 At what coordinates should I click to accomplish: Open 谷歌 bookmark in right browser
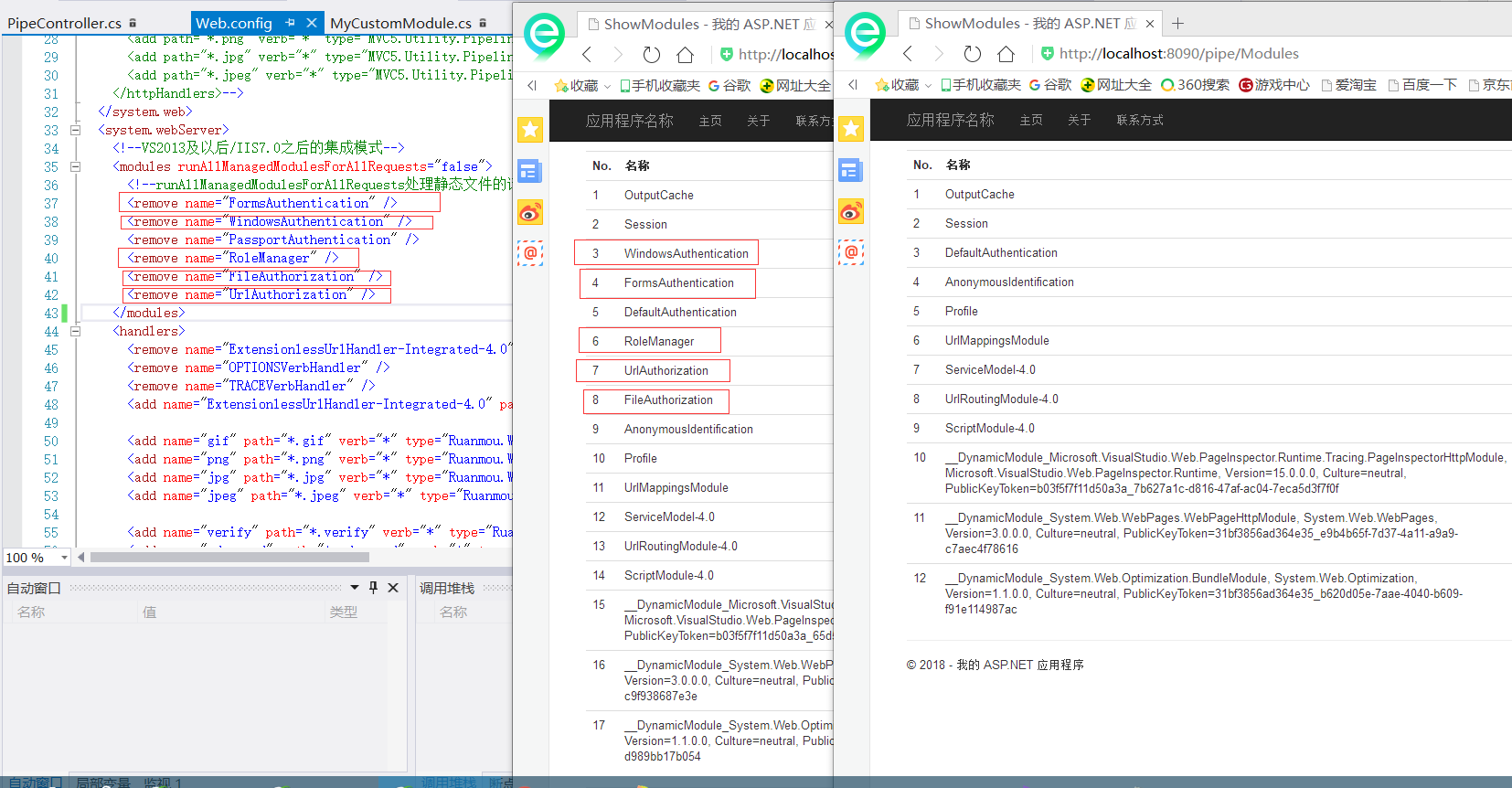1050,85
